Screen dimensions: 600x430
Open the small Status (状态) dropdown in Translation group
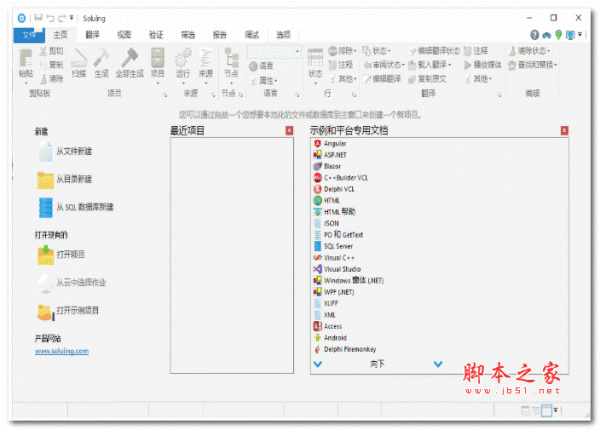(377, 51)
